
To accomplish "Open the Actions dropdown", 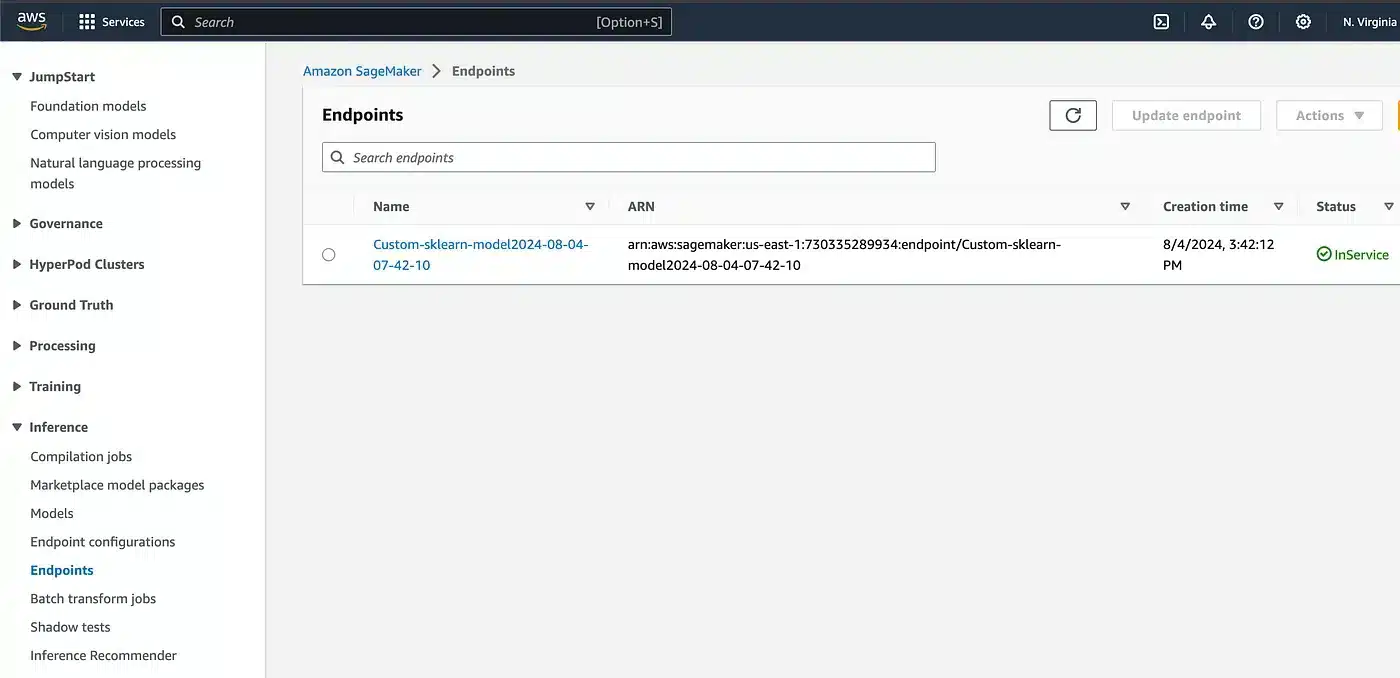I will pos(1329,115).
